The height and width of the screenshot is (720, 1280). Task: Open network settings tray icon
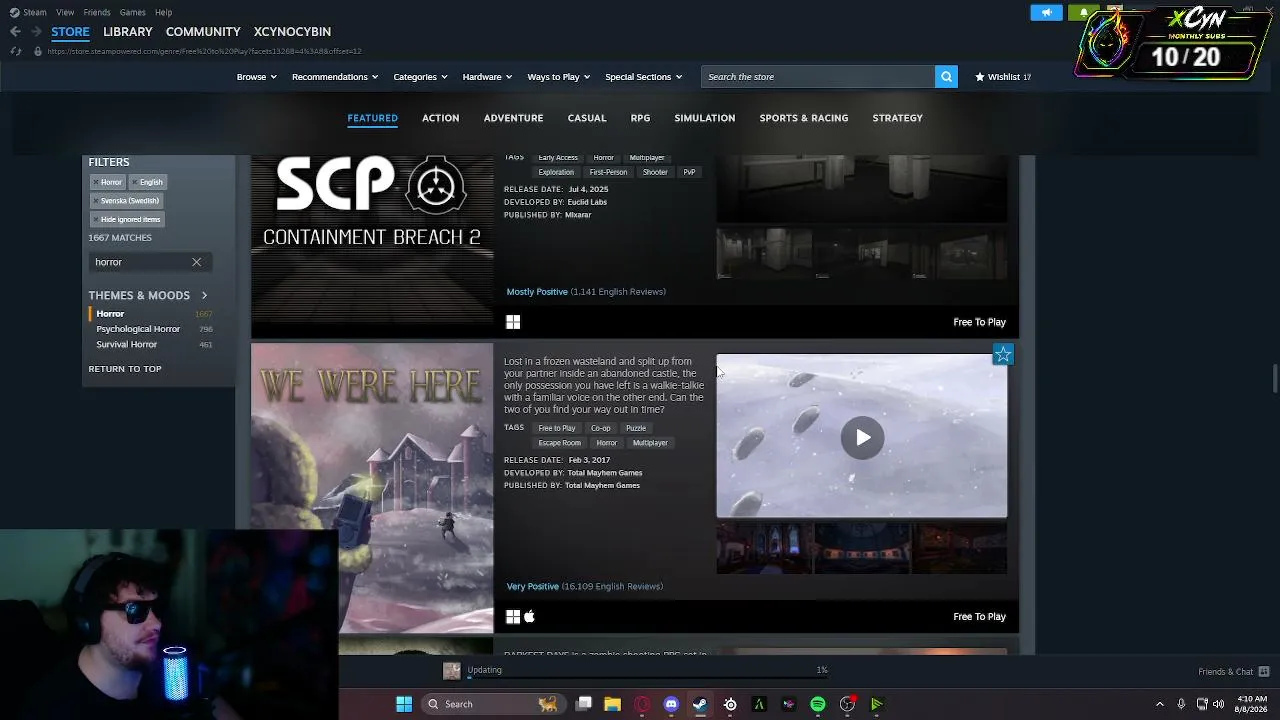point(1202,704)
